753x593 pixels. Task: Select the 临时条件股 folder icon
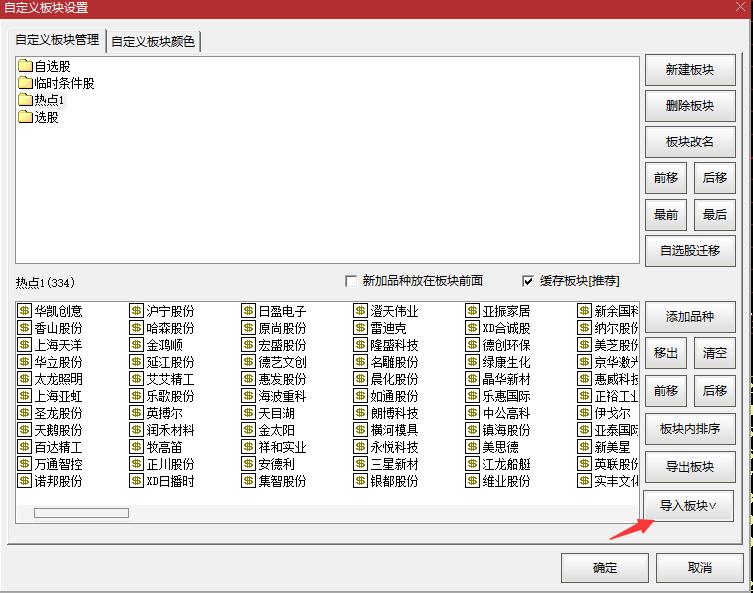pyautogui.click(x=25, y=83)
